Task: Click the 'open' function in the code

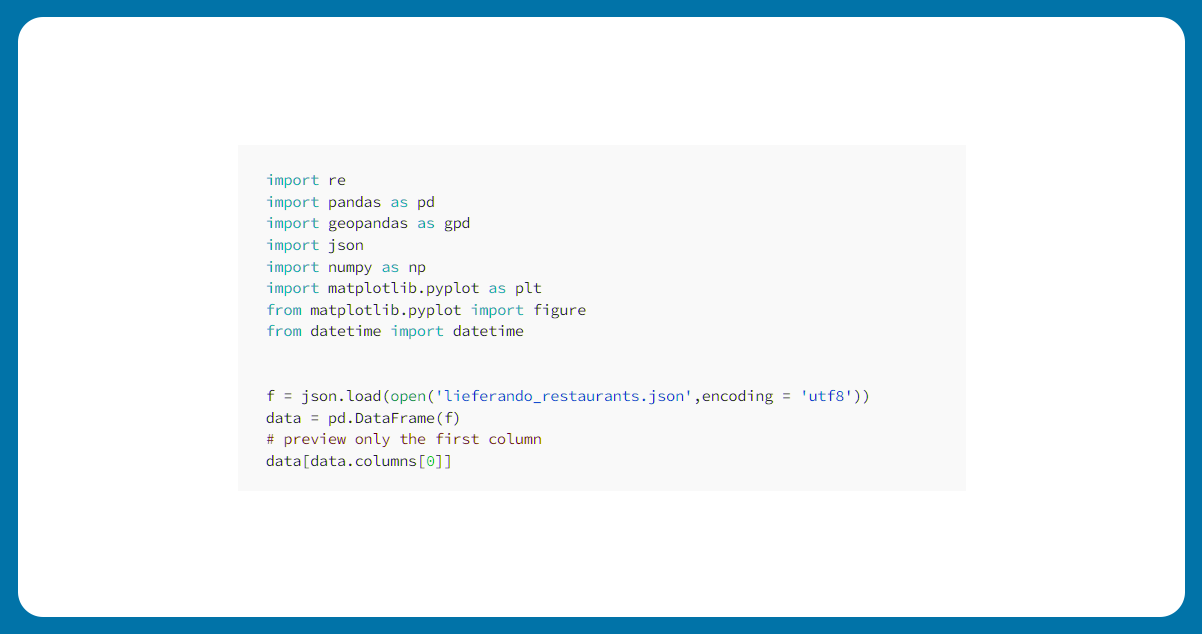Action: coord(408,396)
